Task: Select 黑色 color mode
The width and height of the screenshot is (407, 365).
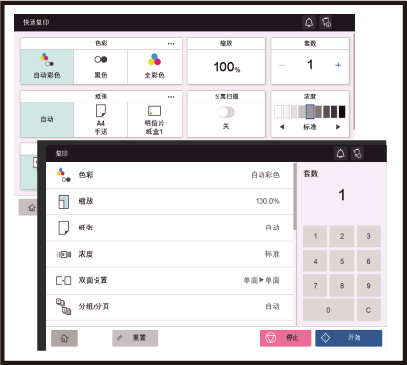Action: [x=101, y=67]
